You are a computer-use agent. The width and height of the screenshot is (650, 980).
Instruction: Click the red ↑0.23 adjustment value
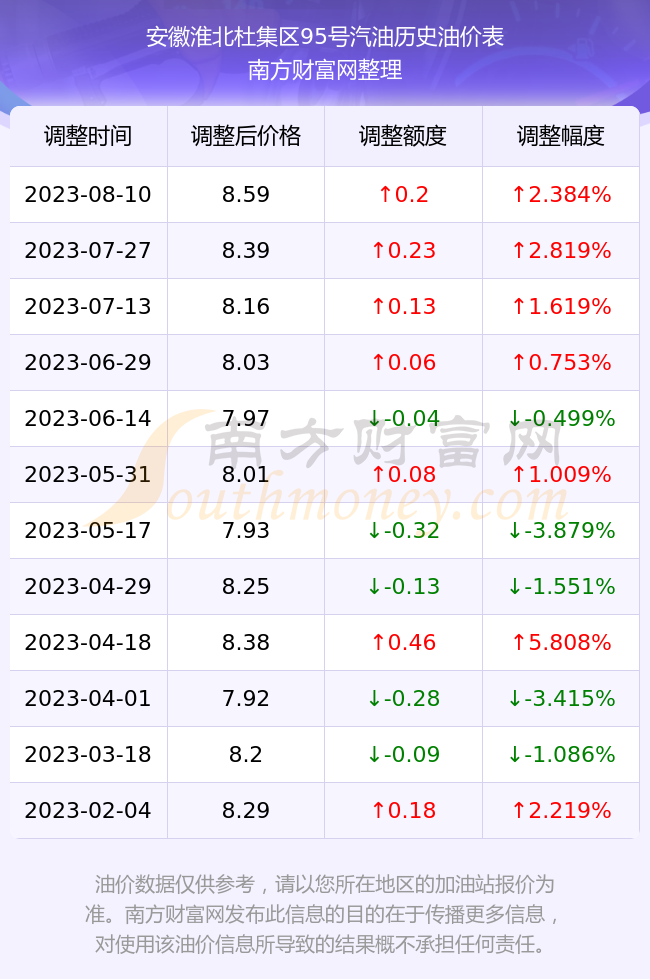[403, 251]
